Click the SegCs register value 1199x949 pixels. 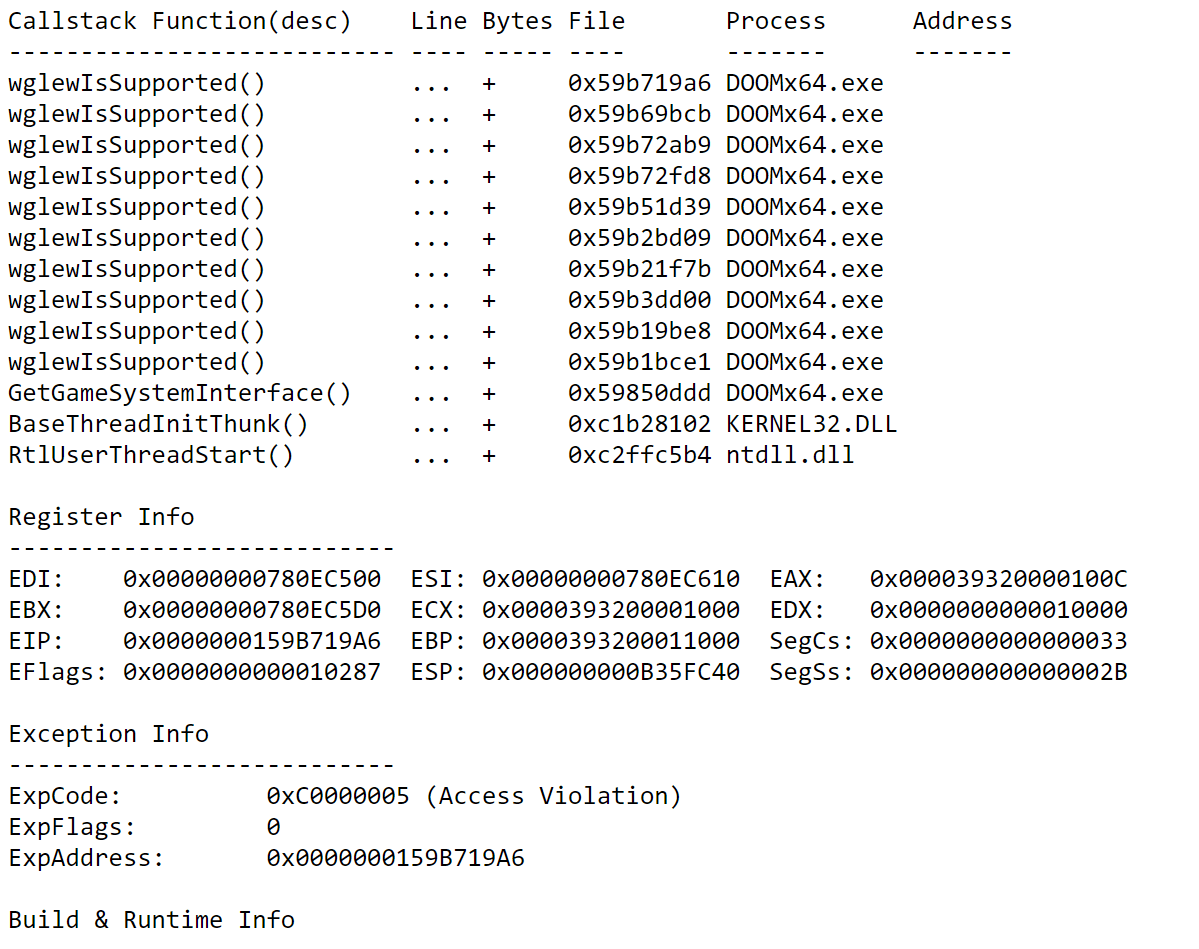[x=998, y=641]
